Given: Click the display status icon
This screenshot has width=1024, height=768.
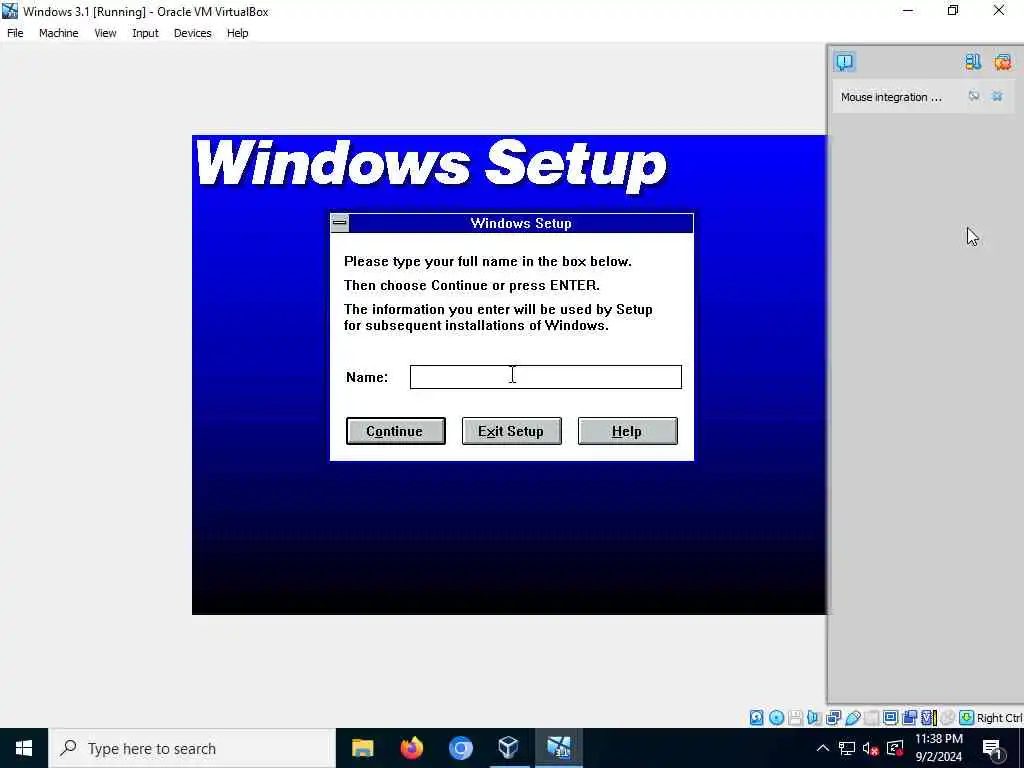Looking at the screenshot, I should [890, 718].
